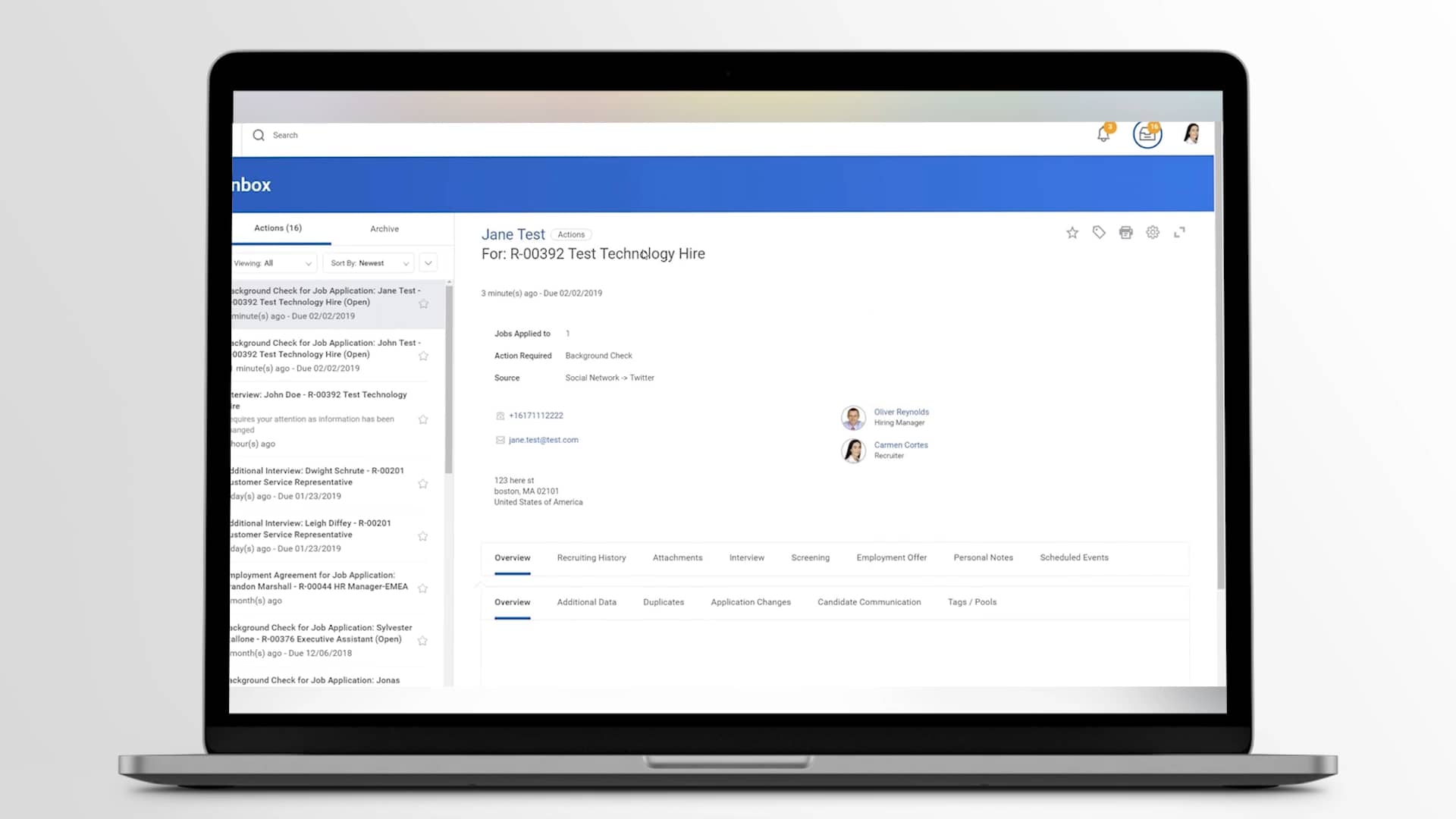Print the Jane Test candidate record
1456x819 pixels.
coord(1125,232)
